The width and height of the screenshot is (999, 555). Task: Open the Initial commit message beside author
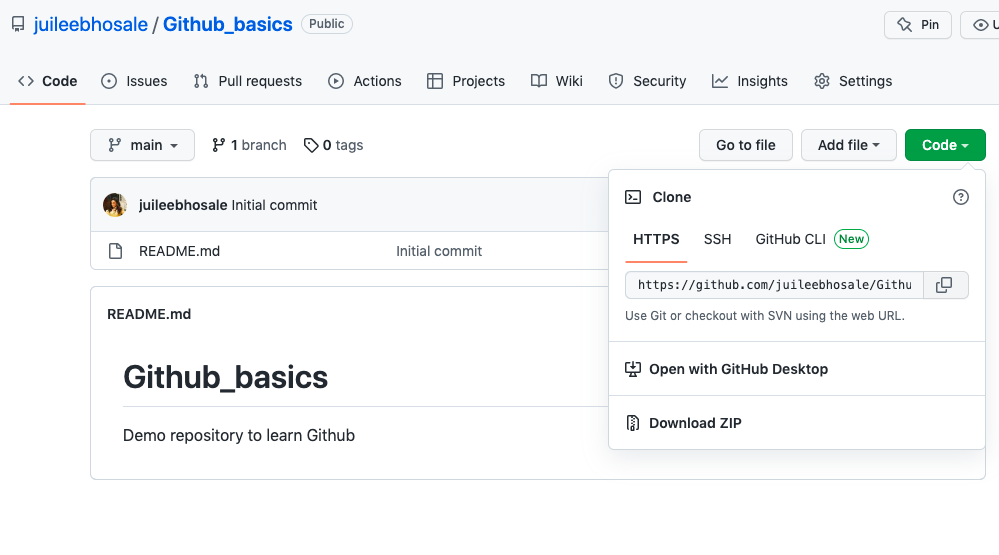[x=274, y=205]
